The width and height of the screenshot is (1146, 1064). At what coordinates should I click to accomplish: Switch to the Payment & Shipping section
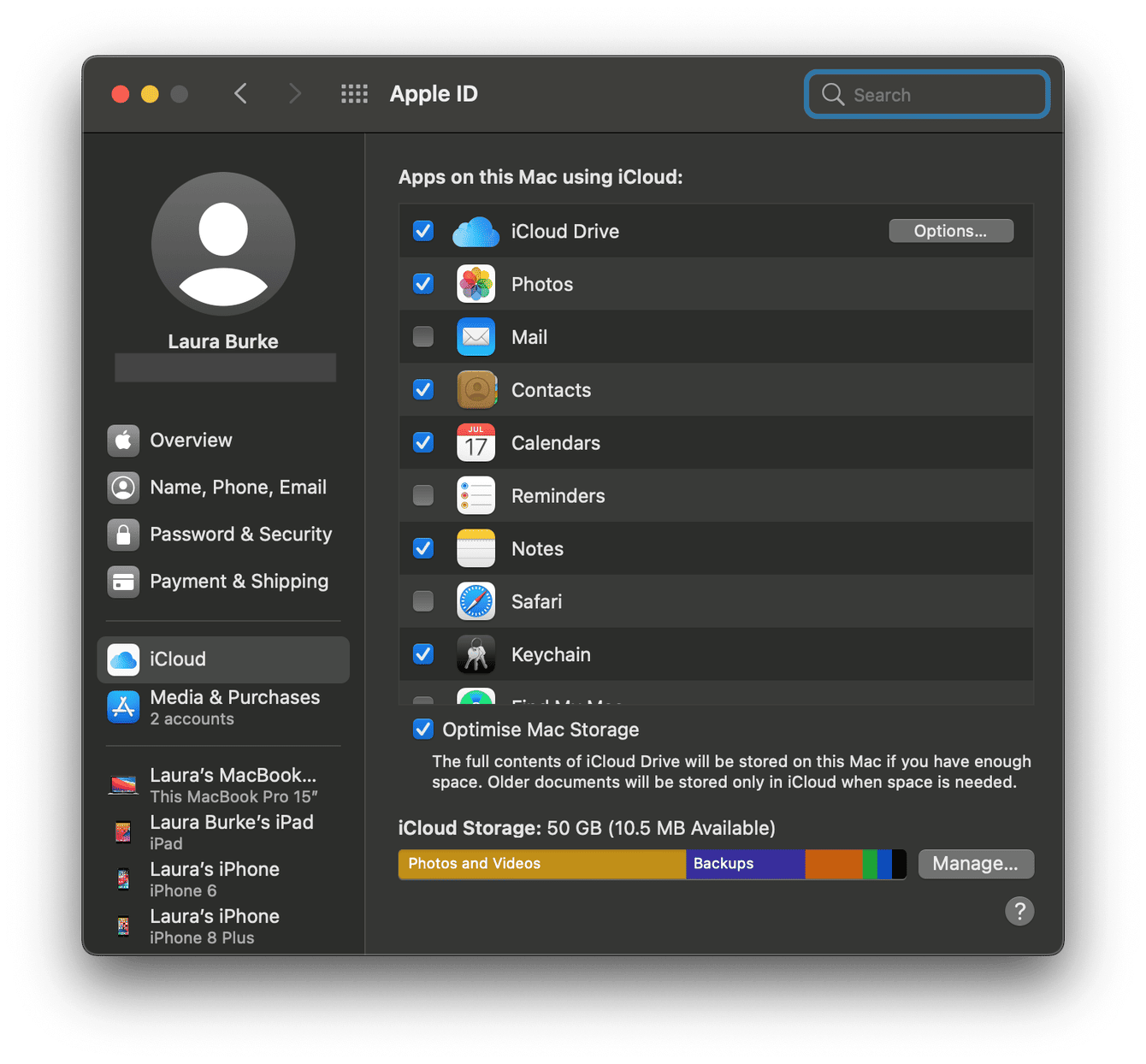[x=239, y=581]
